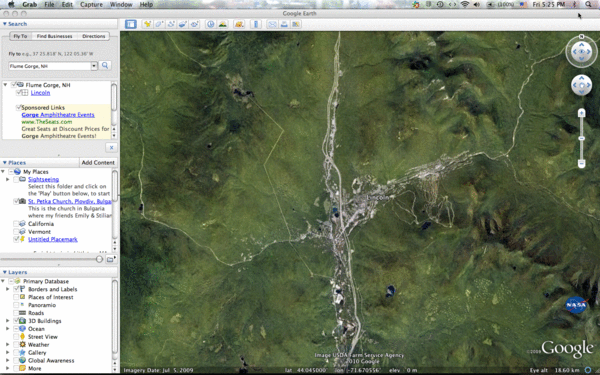
Task: Check the Sightseeing folder checkbox
Action: pyautogui.click(x=16, y=179)
